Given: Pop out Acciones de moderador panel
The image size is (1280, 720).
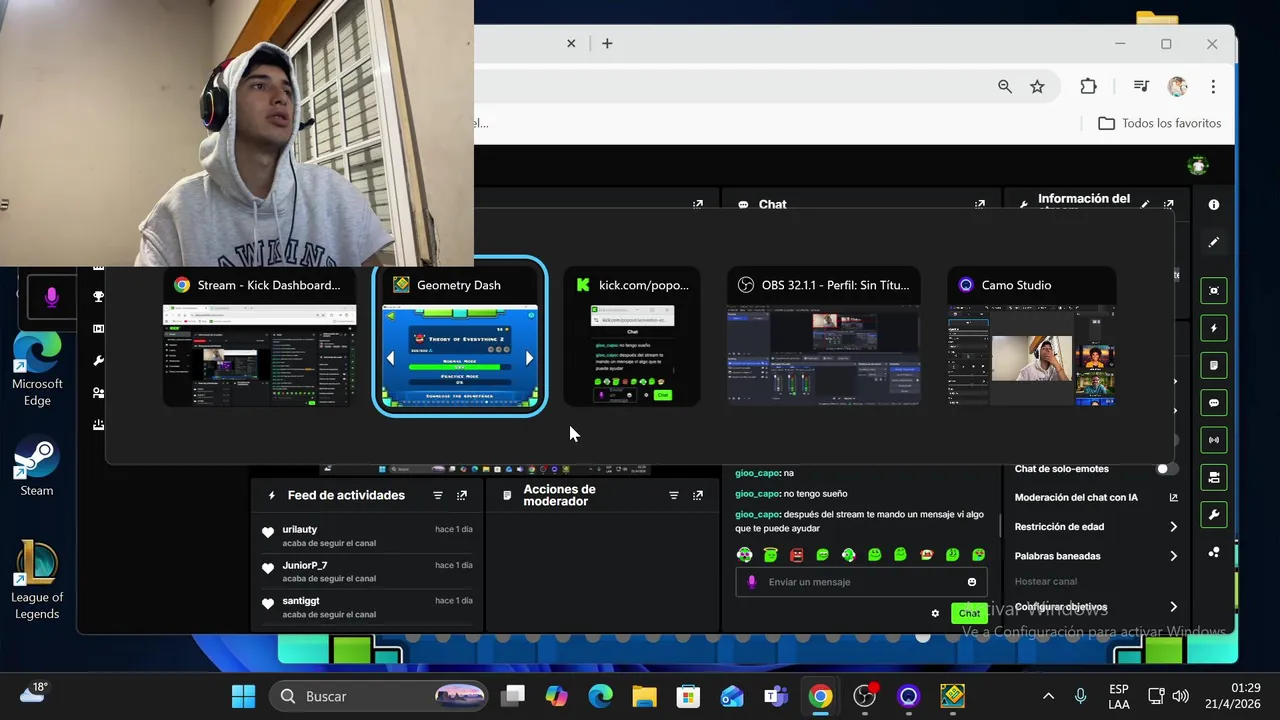Looking at the screenshot, I should [x=698, y=495].
